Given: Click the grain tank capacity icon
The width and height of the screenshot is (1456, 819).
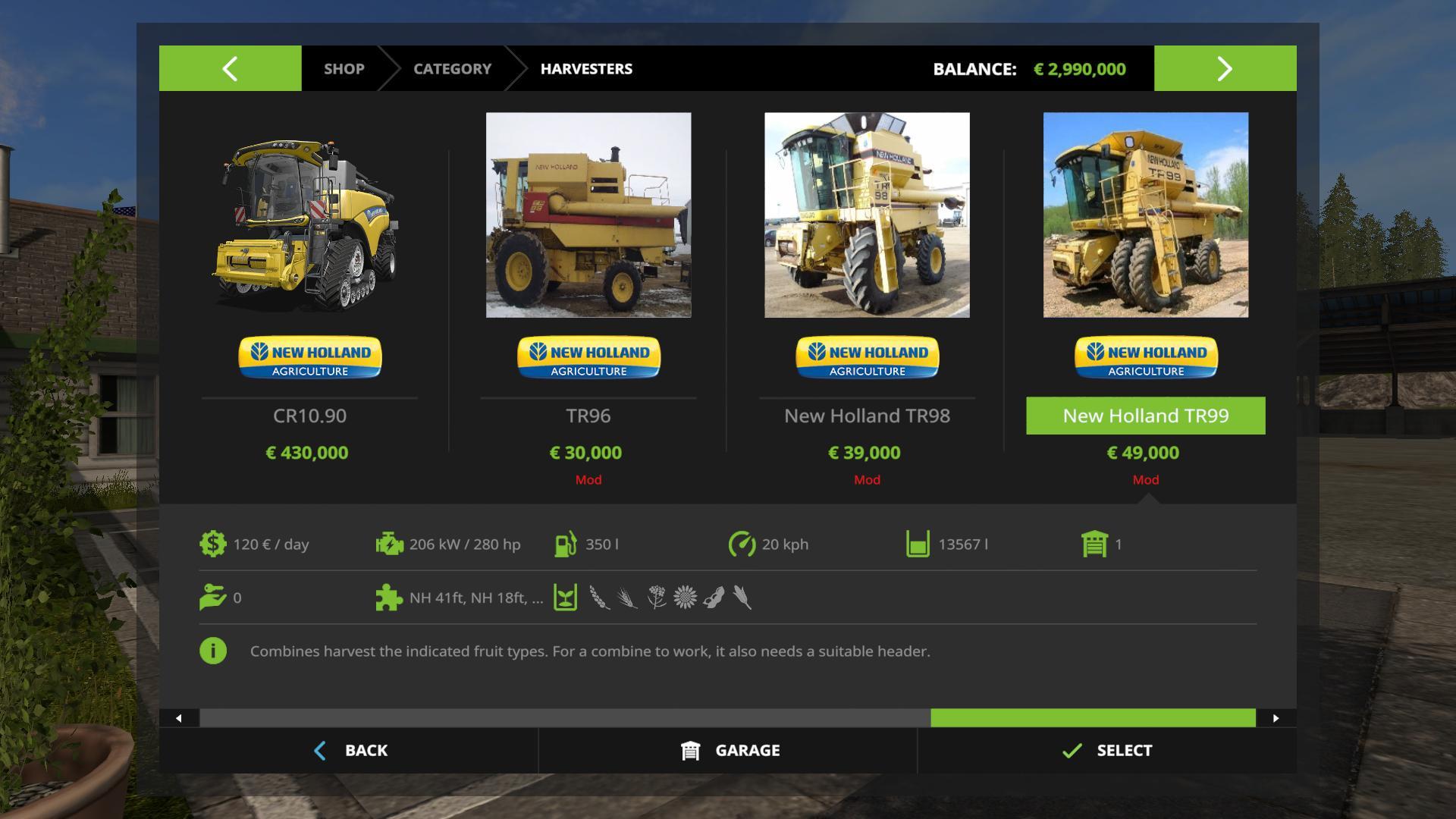Looking at the screenshot, I should tap(918, 544).
